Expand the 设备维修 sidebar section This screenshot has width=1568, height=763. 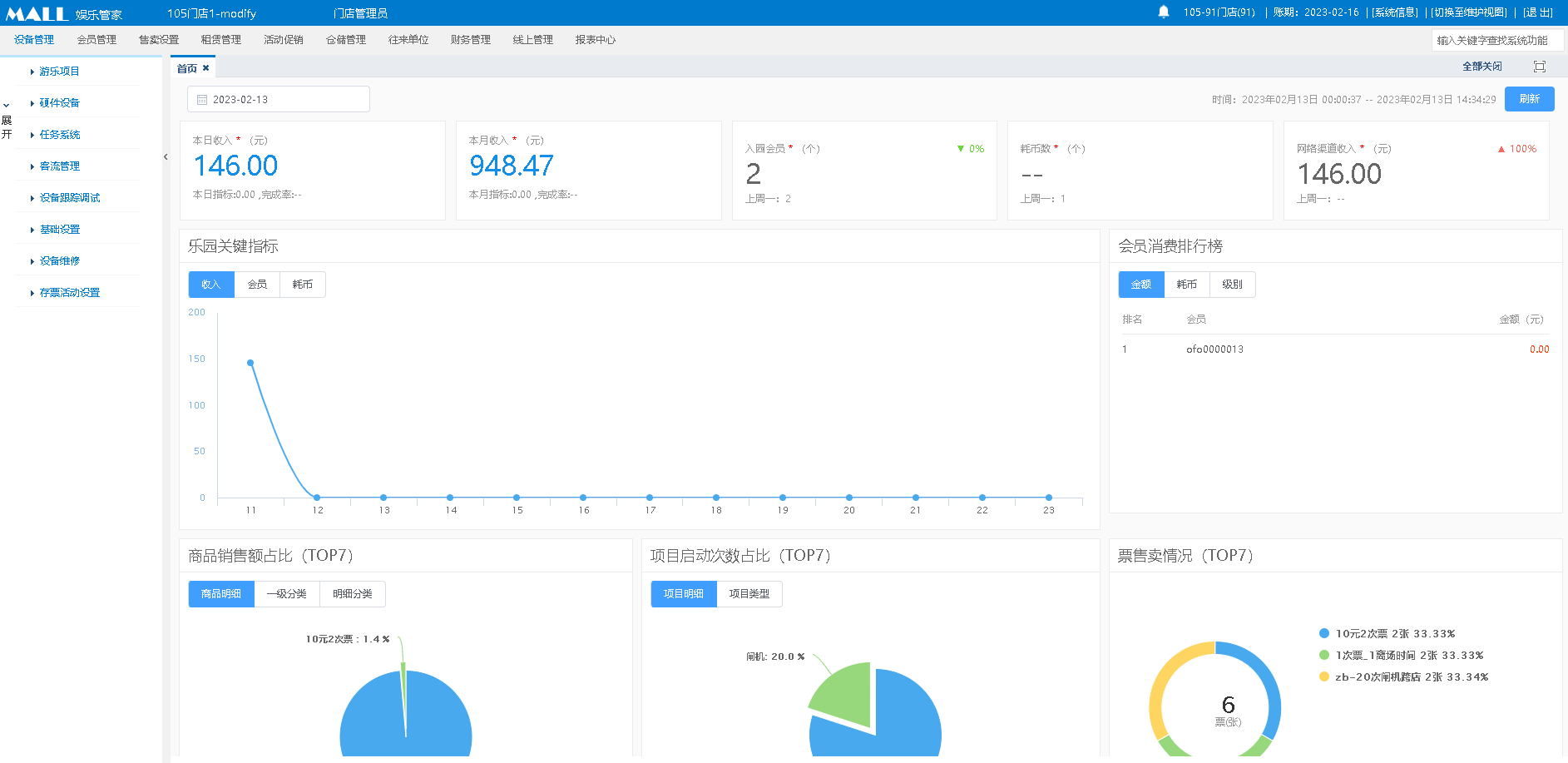click(x=59, y=261)
